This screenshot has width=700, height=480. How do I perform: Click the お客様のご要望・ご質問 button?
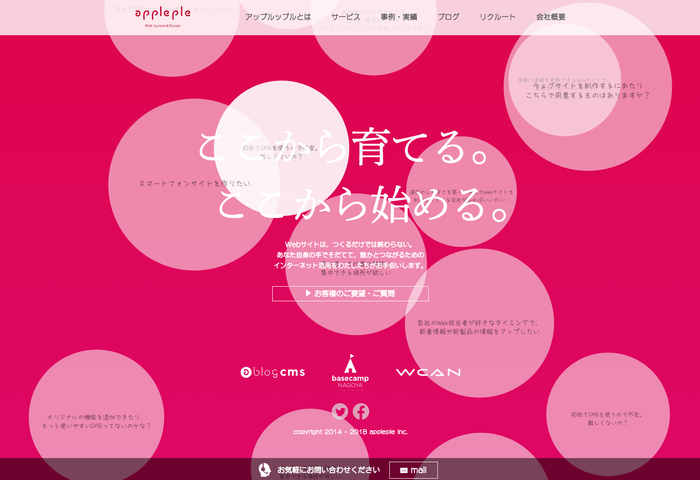(350, 294)
